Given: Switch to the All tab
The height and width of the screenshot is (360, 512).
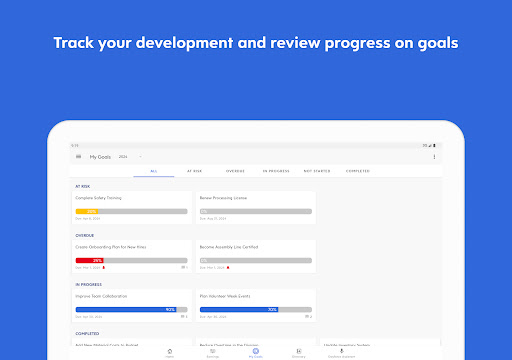Looking at the screenshot, I should (x=154, y=171).
